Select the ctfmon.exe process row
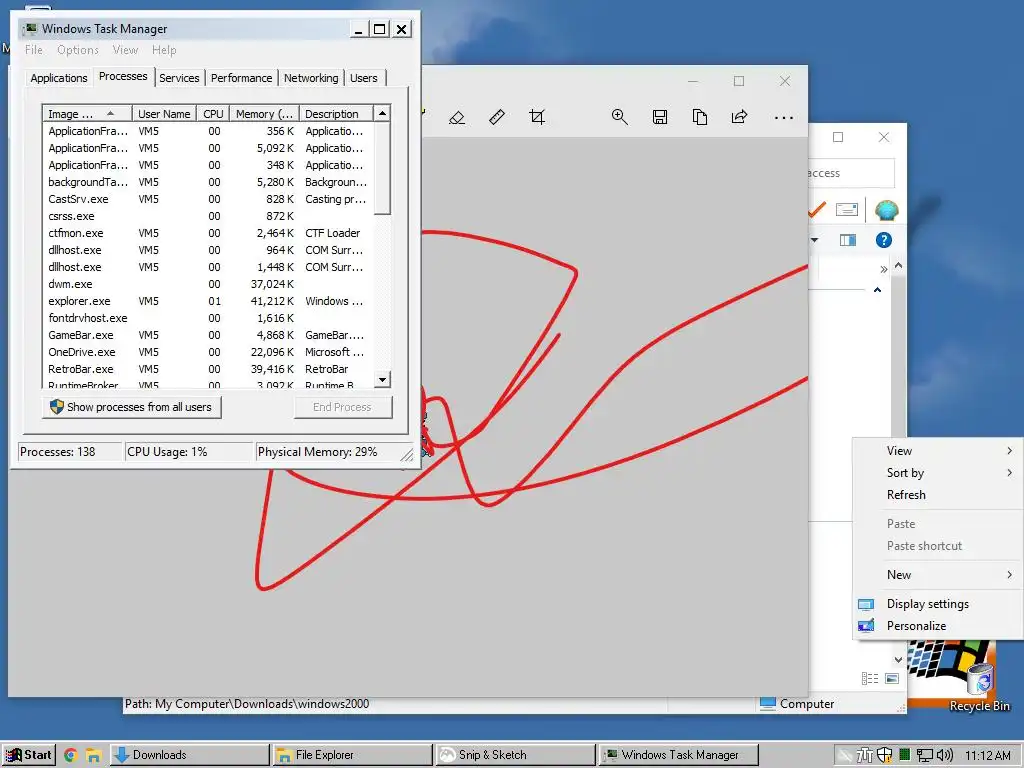 [x=208, y=233]
